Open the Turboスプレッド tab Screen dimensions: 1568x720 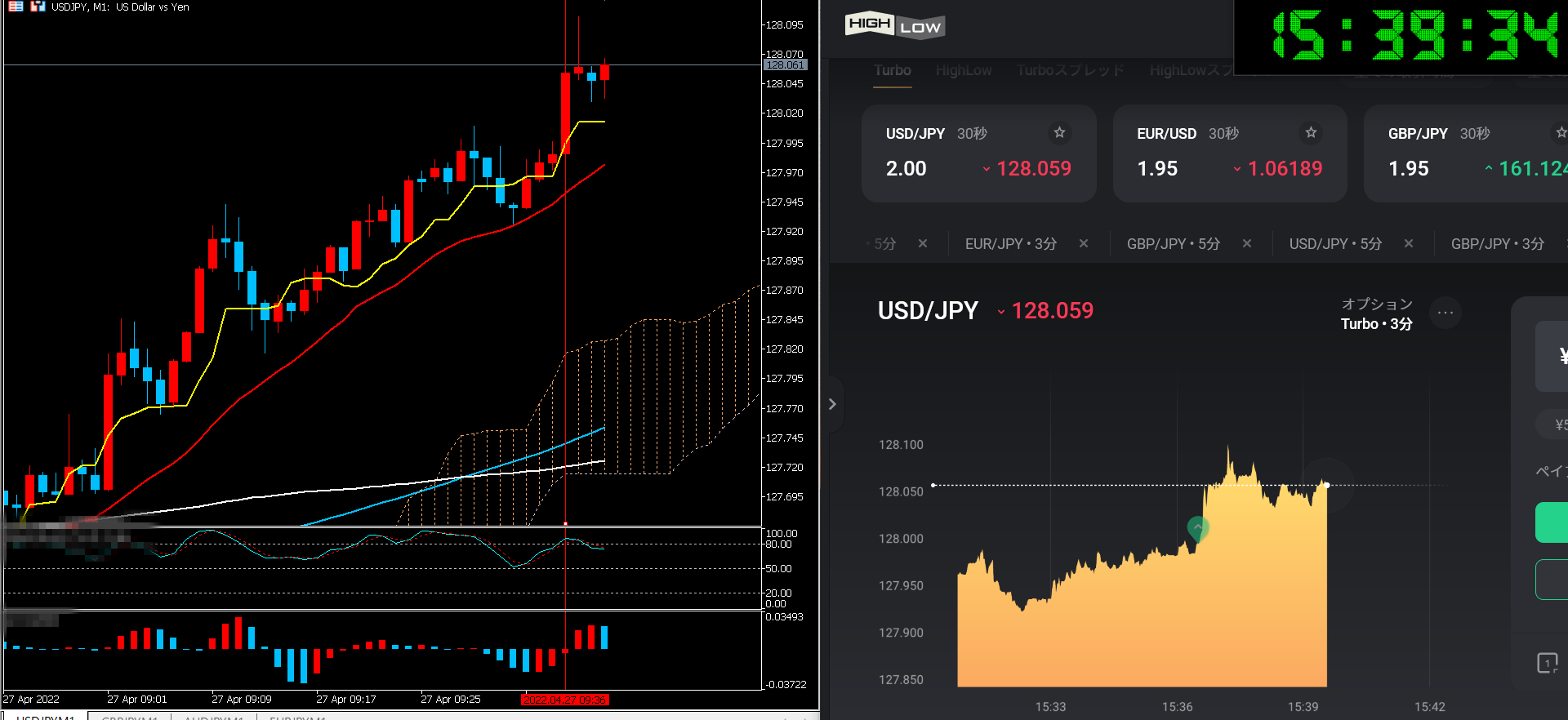point(1070,70)
